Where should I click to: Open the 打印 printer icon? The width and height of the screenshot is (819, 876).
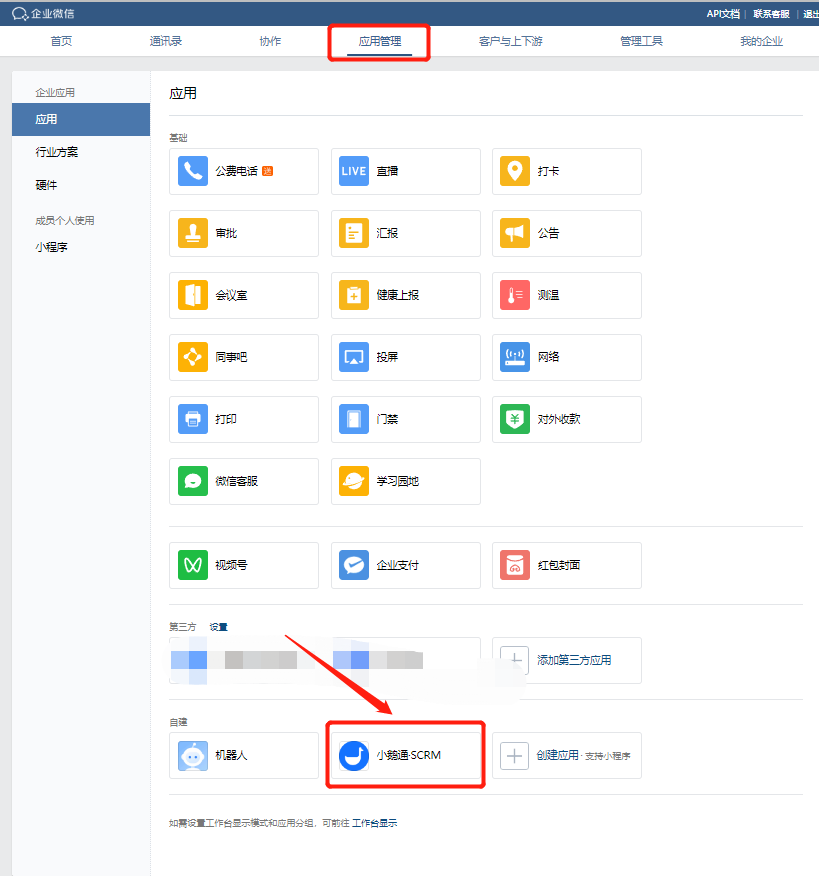click(x=193, y=419)
